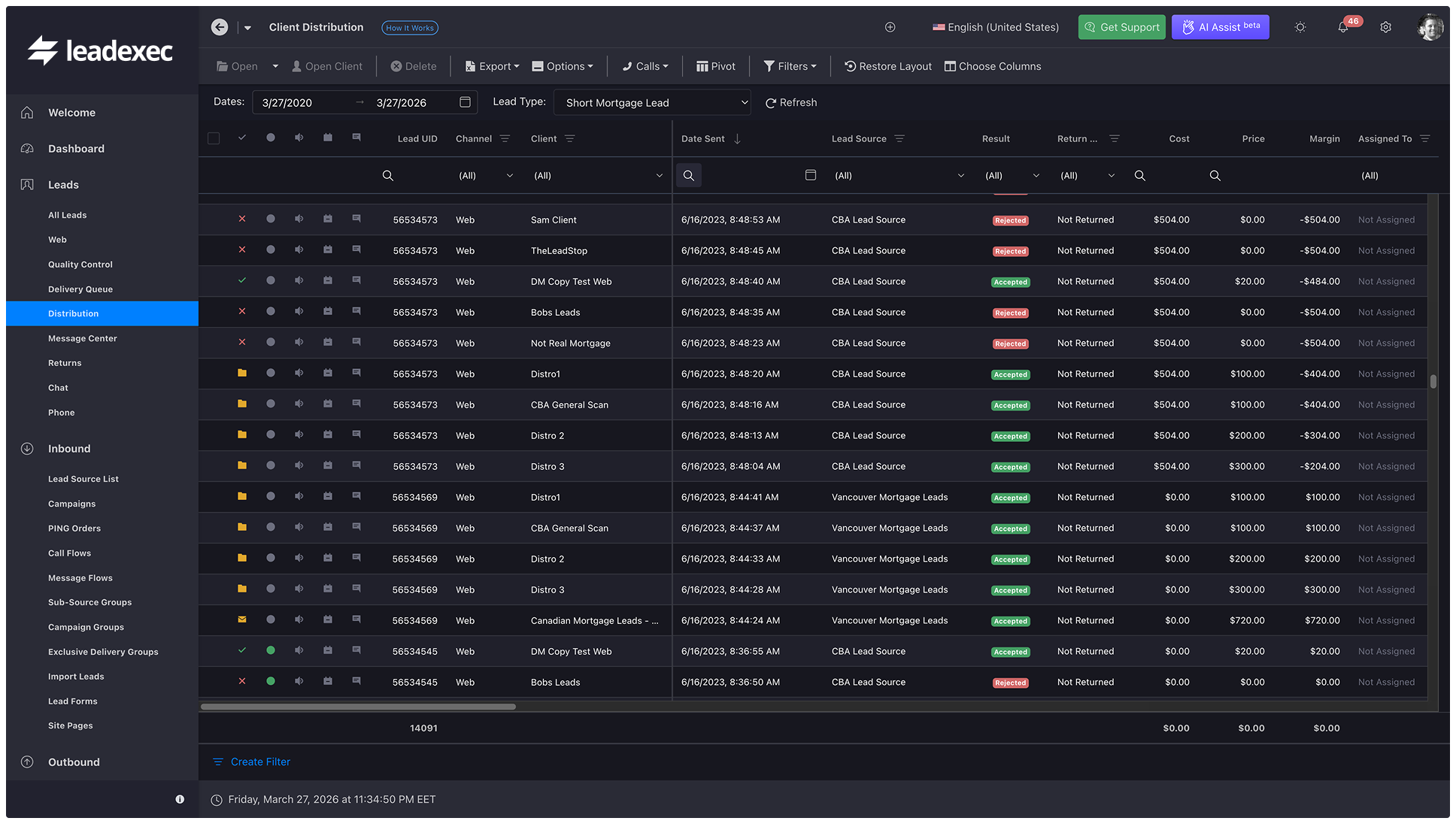Click envelope icon in Canadian Mortgage Leads row
1456x824 pixels.
pos(242,620)
